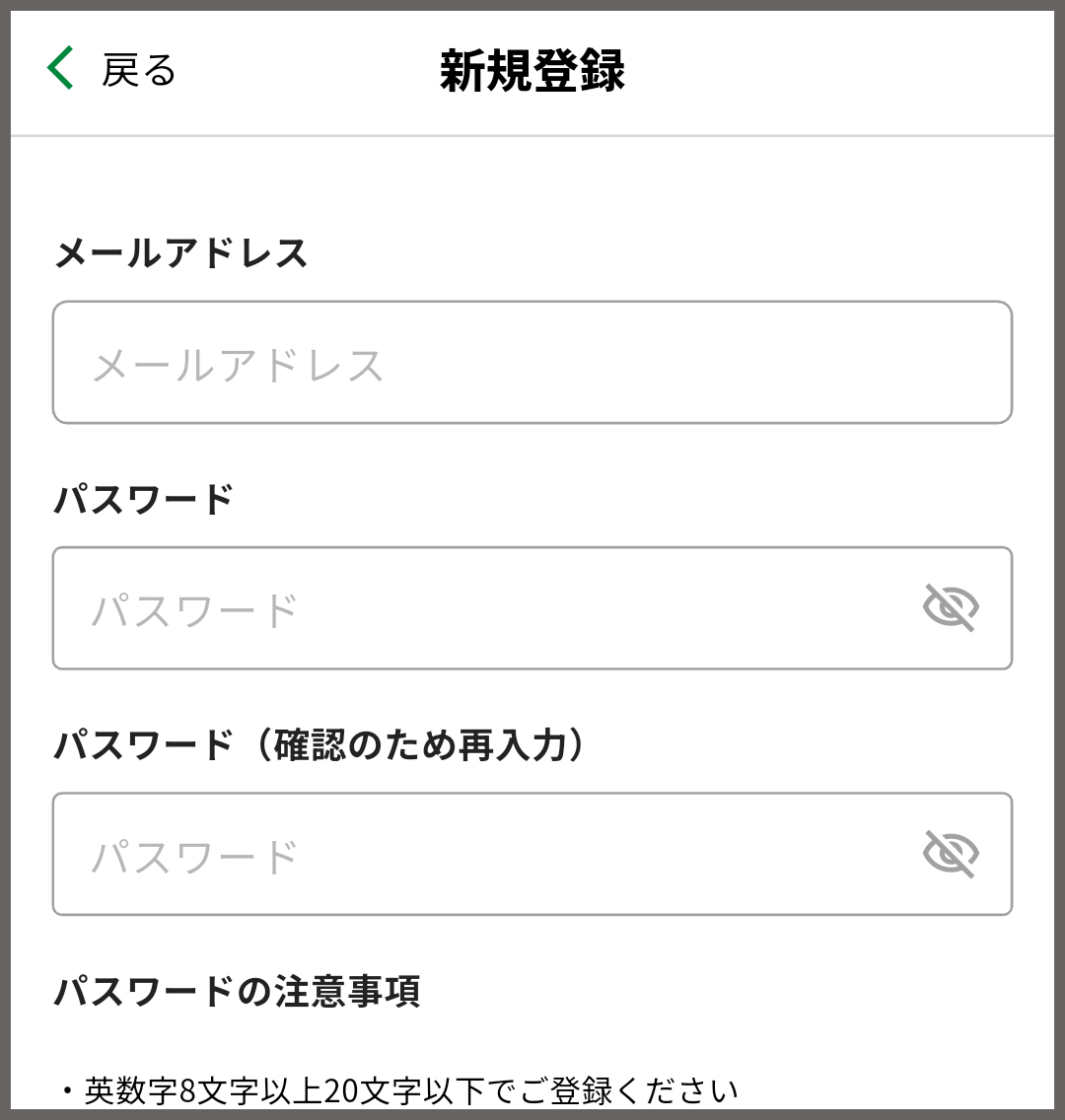Click the bold メールアドレス field label
Viewport: 1065px width, 1120px height.
coord(180,253)
